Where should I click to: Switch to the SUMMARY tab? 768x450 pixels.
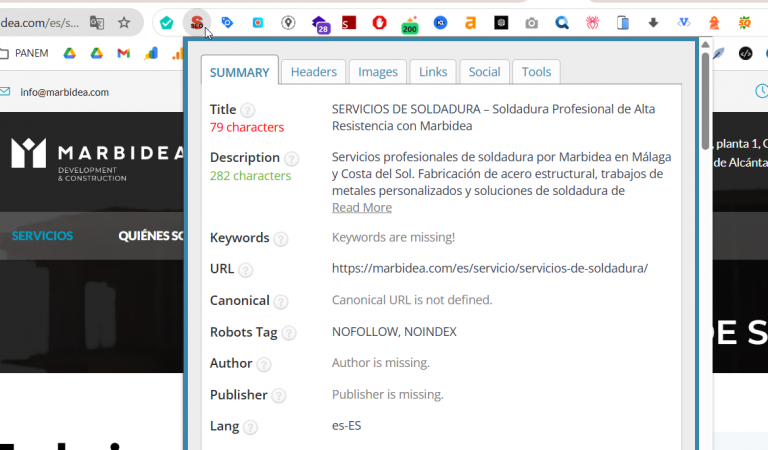[x=240, y=72]
